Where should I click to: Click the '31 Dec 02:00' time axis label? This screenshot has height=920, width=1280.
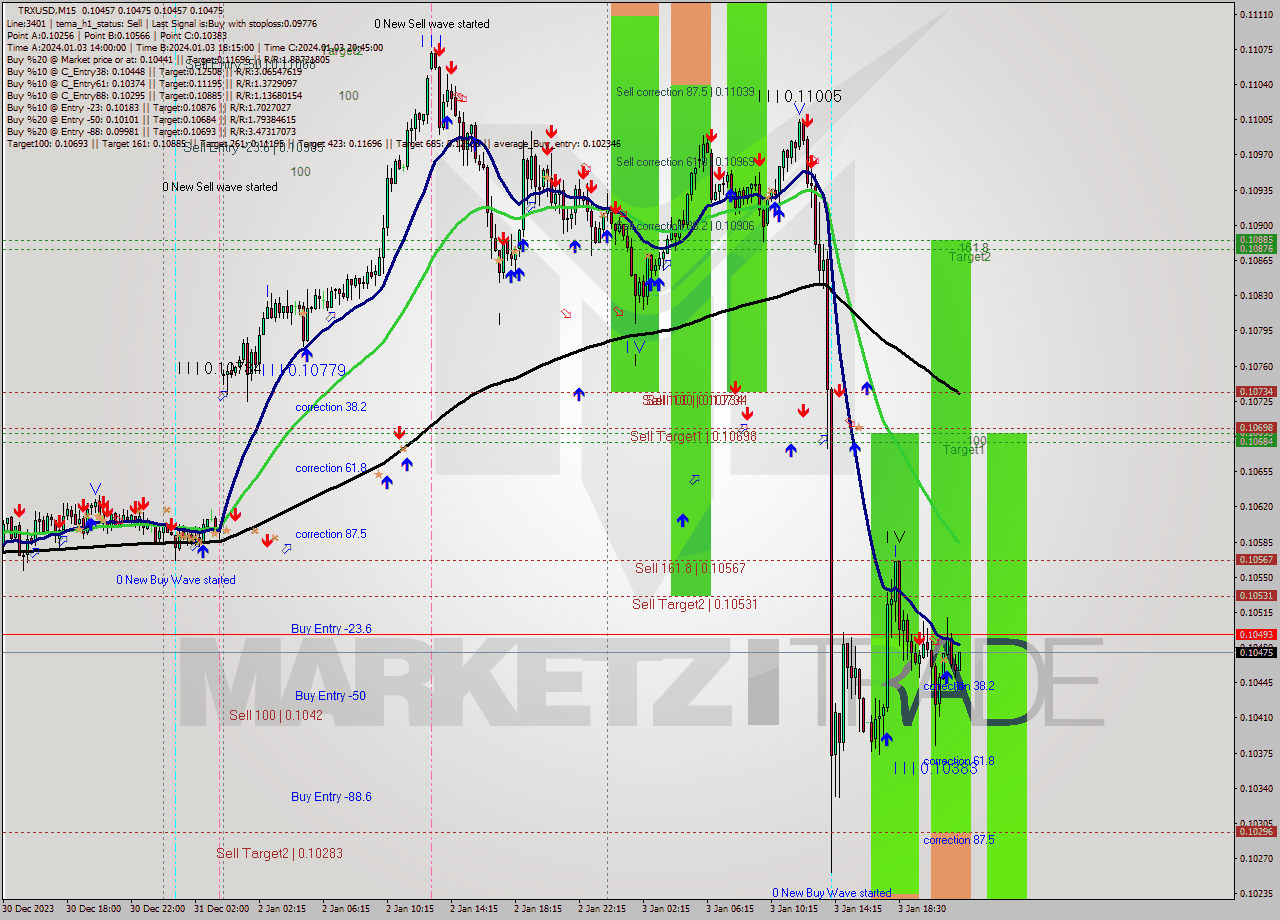point(221,909)
